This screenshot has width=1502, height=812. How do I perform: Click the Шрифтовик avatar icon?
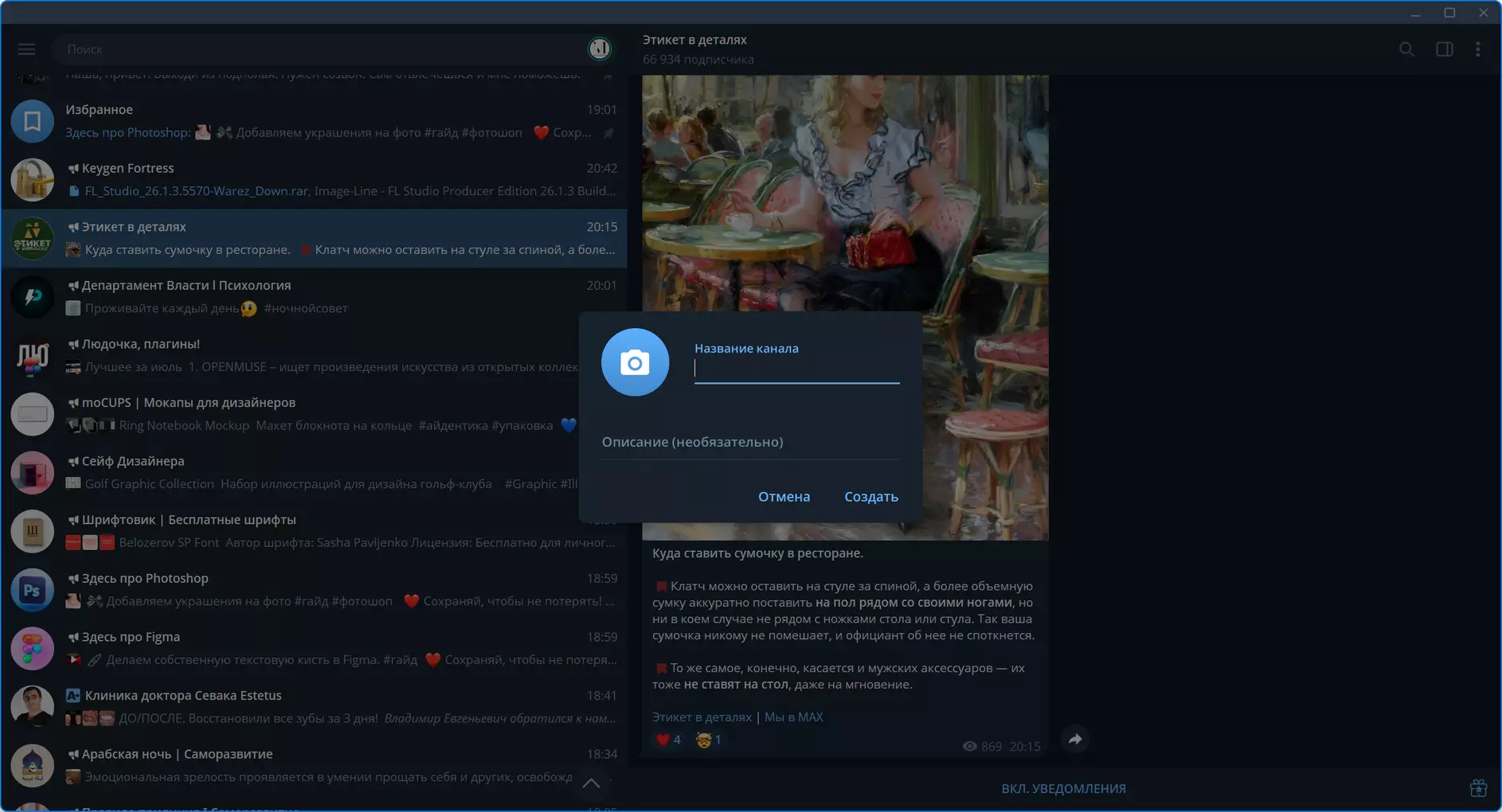[x=32, y=531]
